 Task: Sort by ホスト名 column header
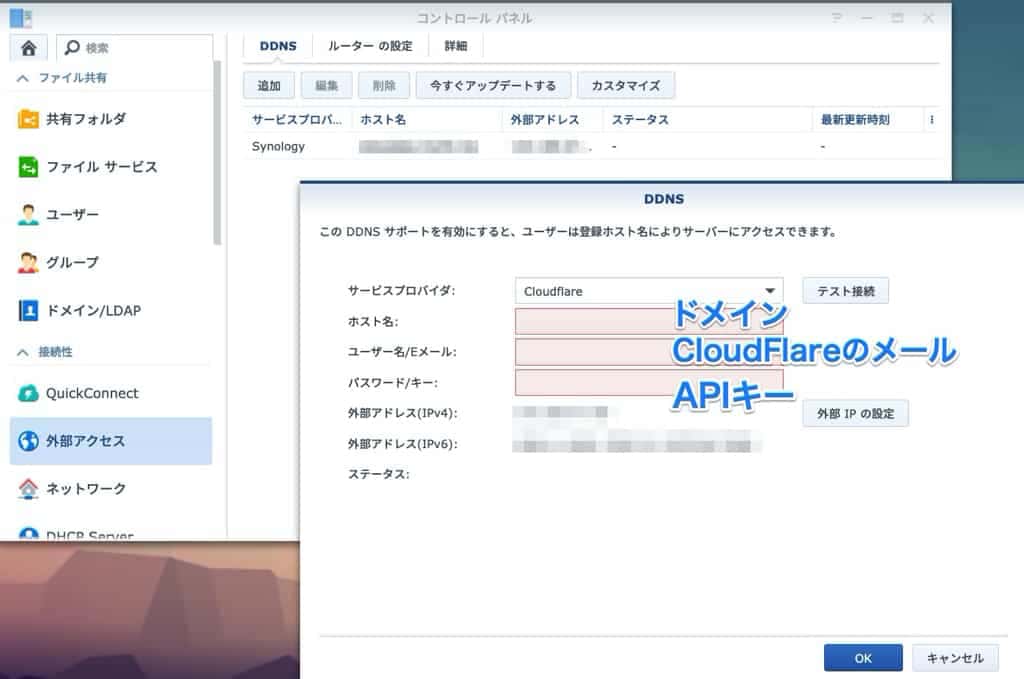tap(426, 120)
